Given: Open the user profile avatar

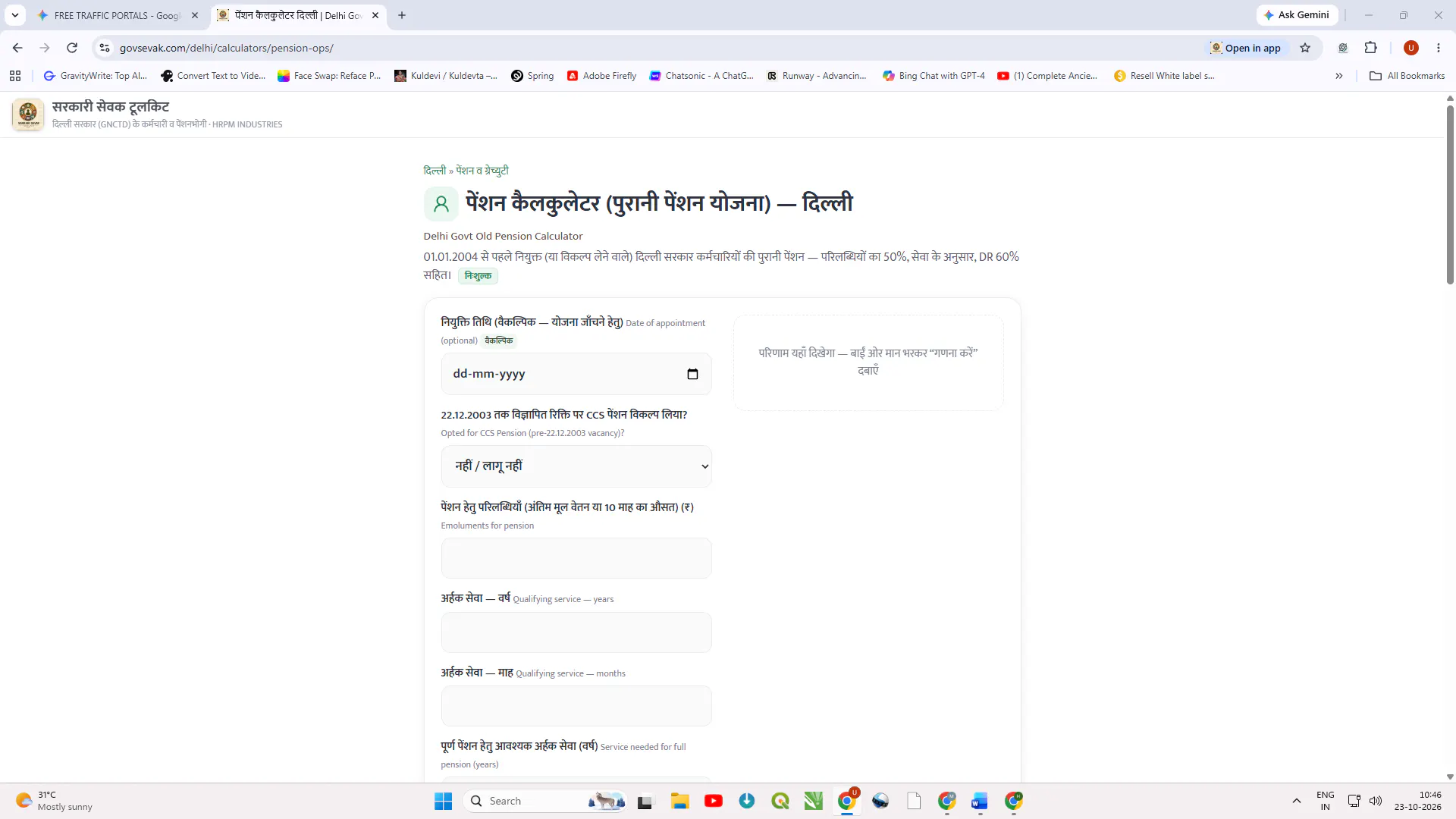Looking at the screenshot, I should (x=1411, y=48).
